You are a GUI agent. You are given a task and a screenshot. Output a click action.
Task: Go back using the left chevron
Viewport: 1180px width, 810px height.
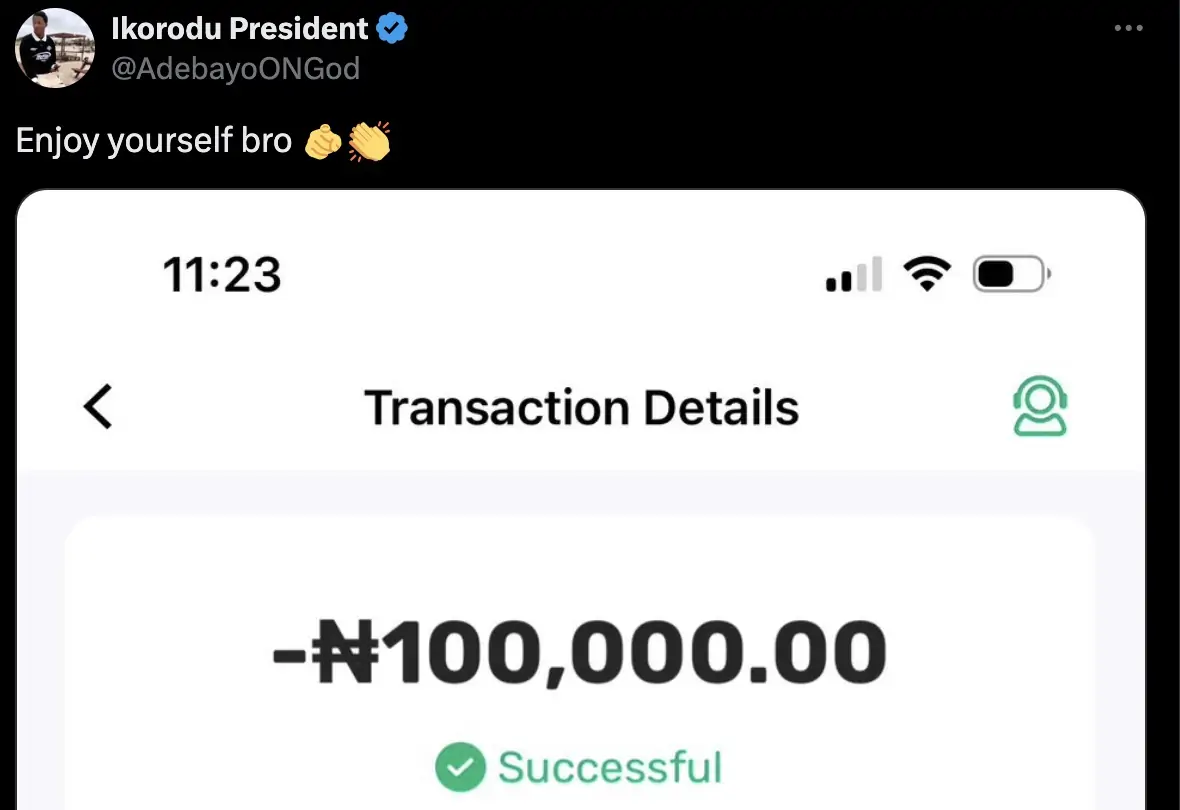tap(98, 408)
